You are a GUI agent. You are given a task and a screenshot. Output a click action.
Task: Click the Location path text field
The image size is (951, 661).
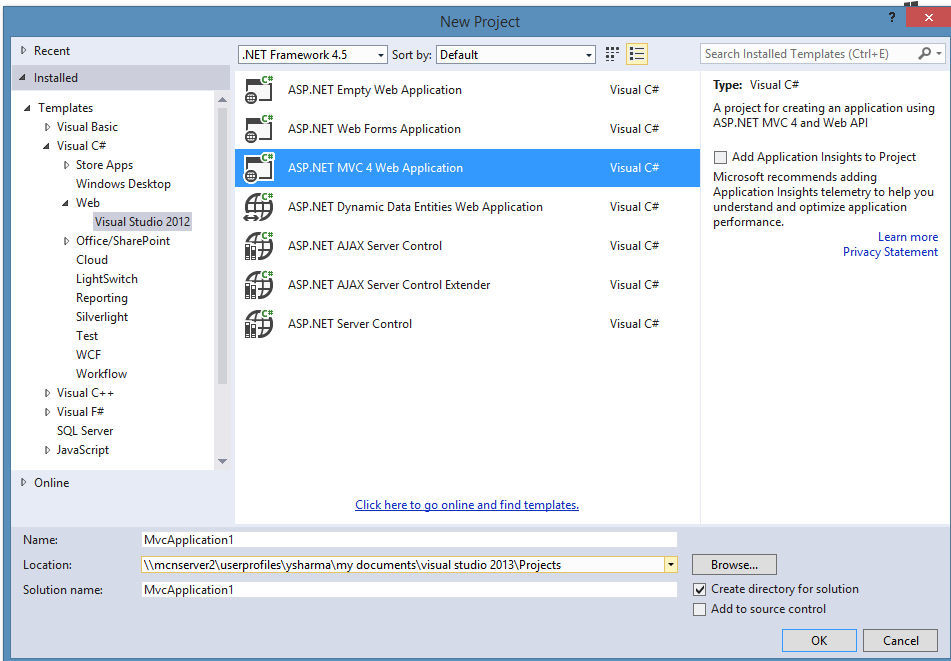click(x=403, y=565)
